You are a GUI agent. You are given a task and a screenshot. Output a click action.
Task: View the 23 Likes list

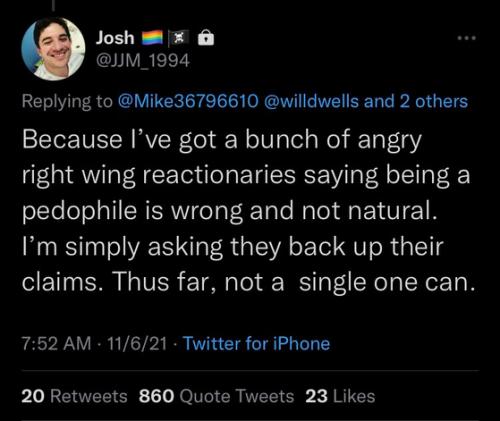[x=340, y=396]
